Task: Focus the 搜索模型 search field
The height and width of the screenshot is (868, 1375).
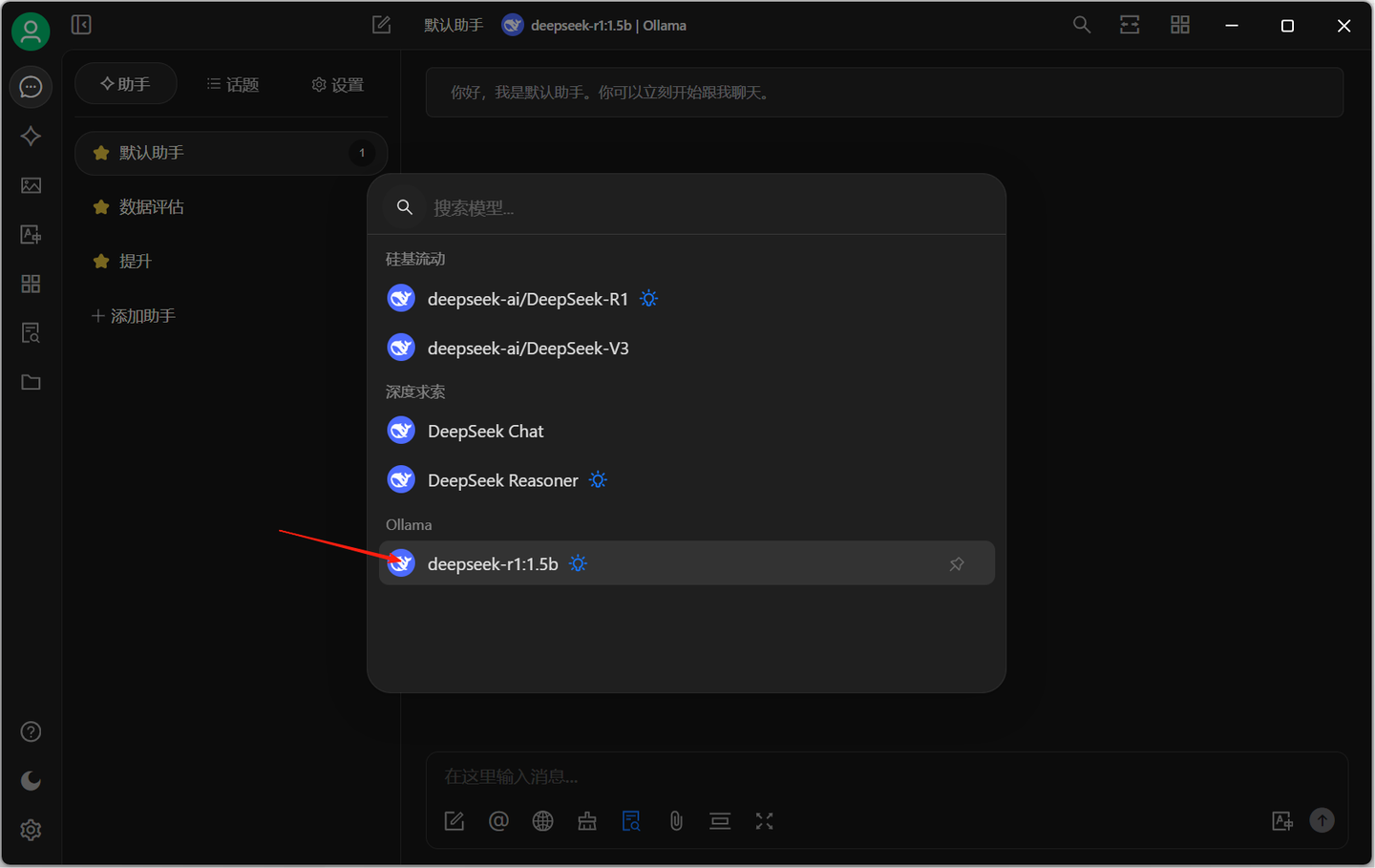Action: pos(687,207)
